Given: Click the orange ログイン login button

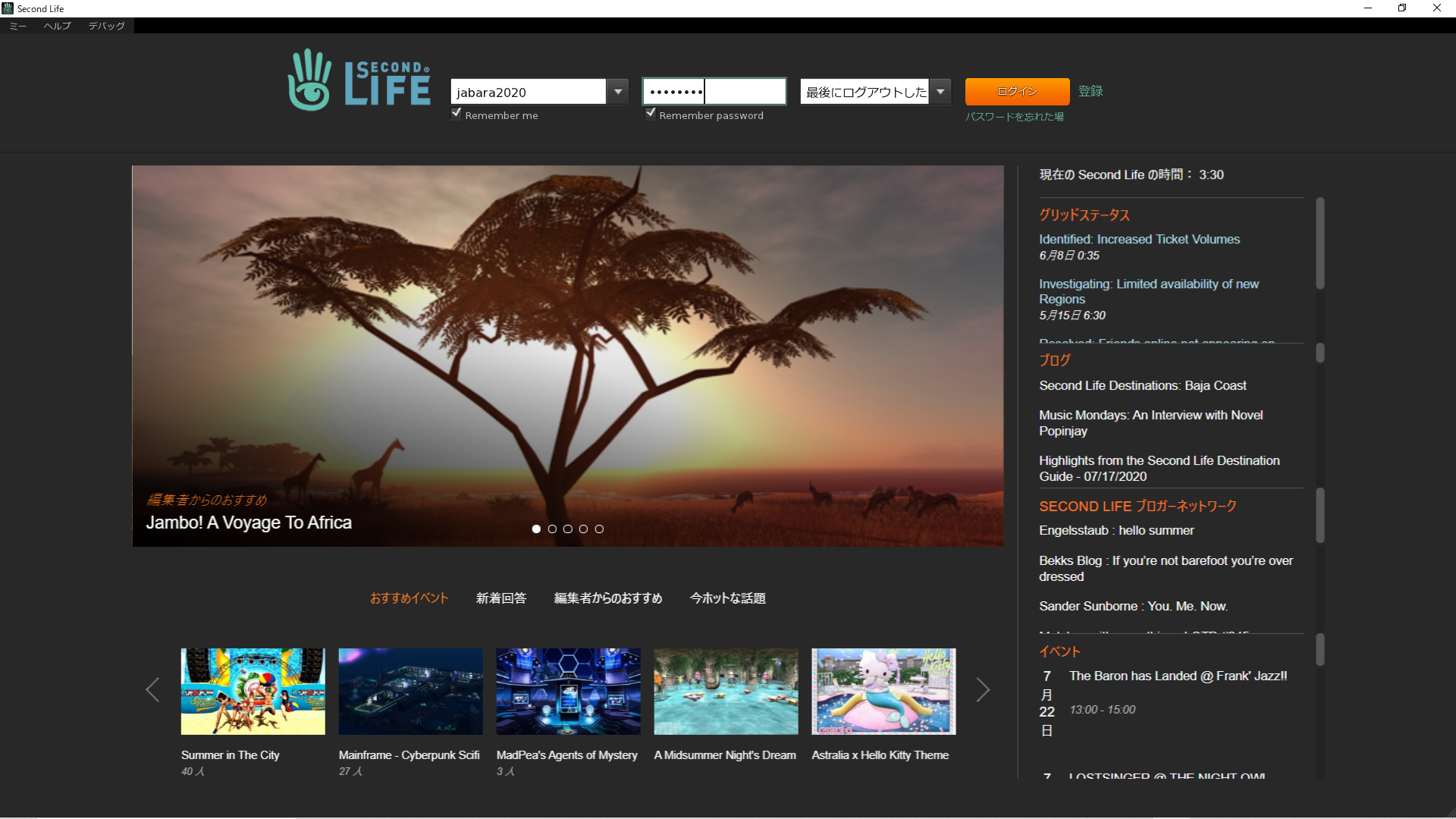Looking at the screenshot, I should click(x=1017, y=92).
